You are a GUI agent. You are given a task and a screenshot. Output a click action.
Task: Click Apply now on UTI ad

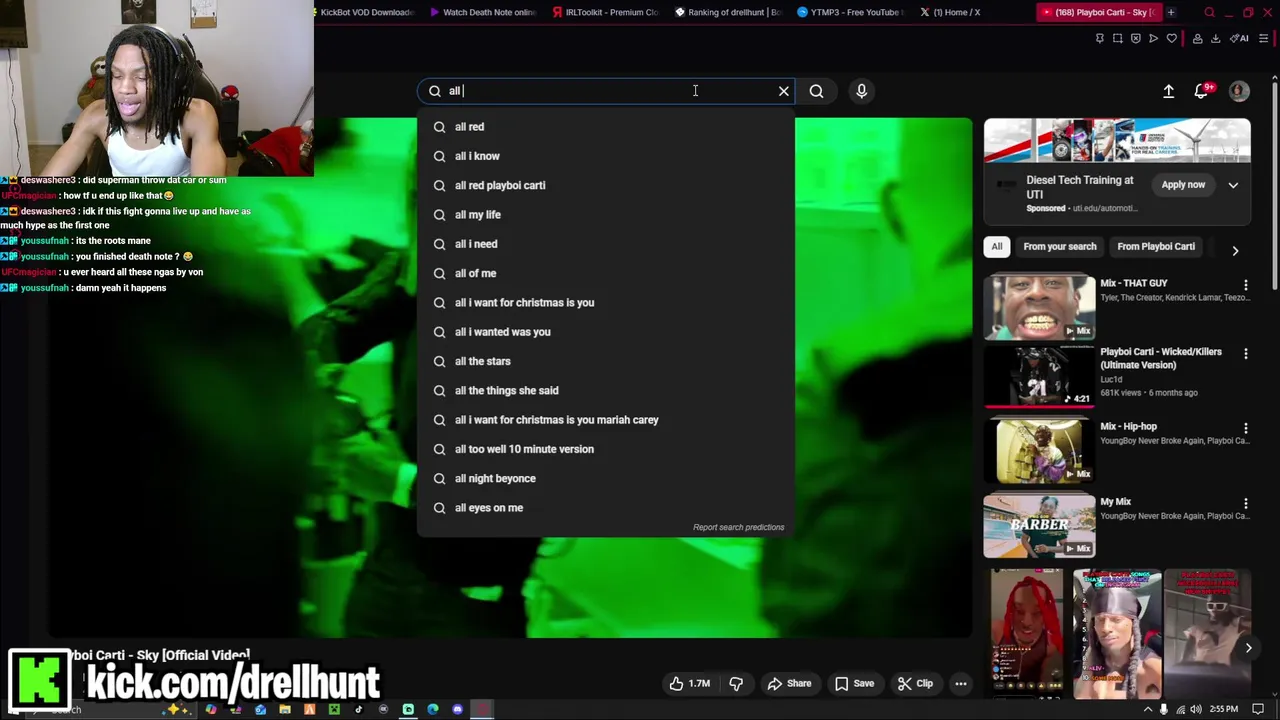click(x=1183, y=185)
